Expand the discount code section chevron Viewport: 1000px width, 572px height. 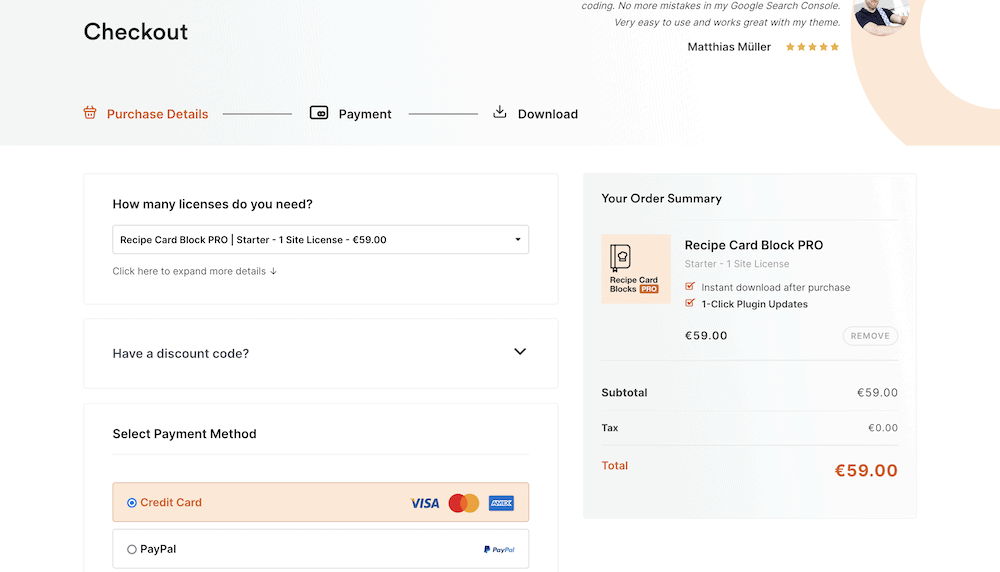[520, 351]
